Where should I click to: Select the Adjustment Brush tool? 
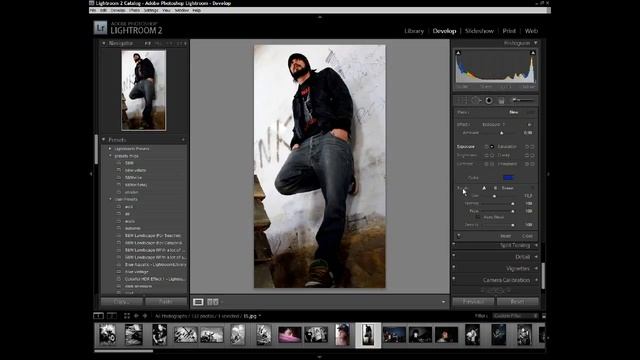tap(523, 100)
